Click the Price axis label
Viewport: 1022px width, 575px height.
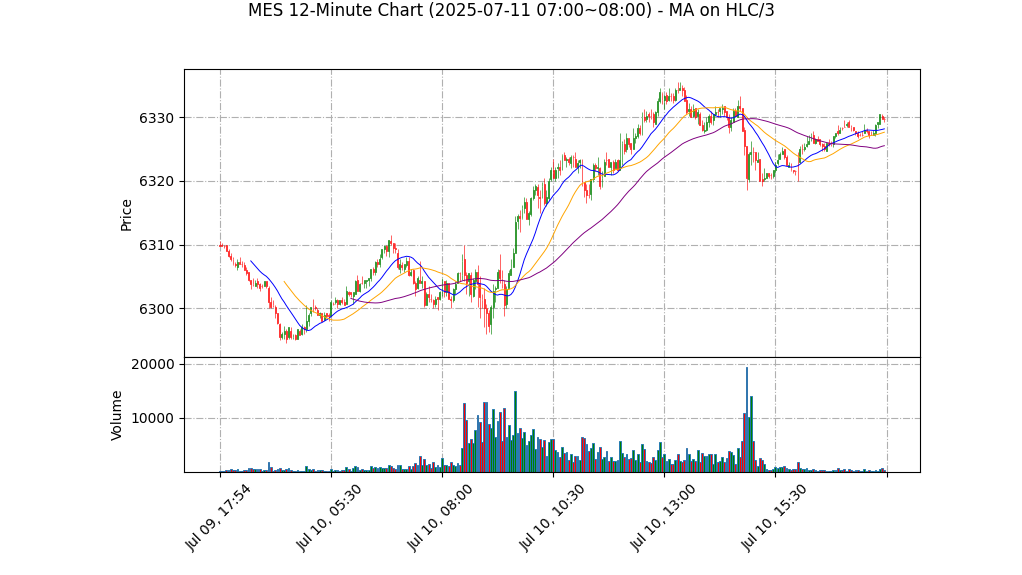126,215
